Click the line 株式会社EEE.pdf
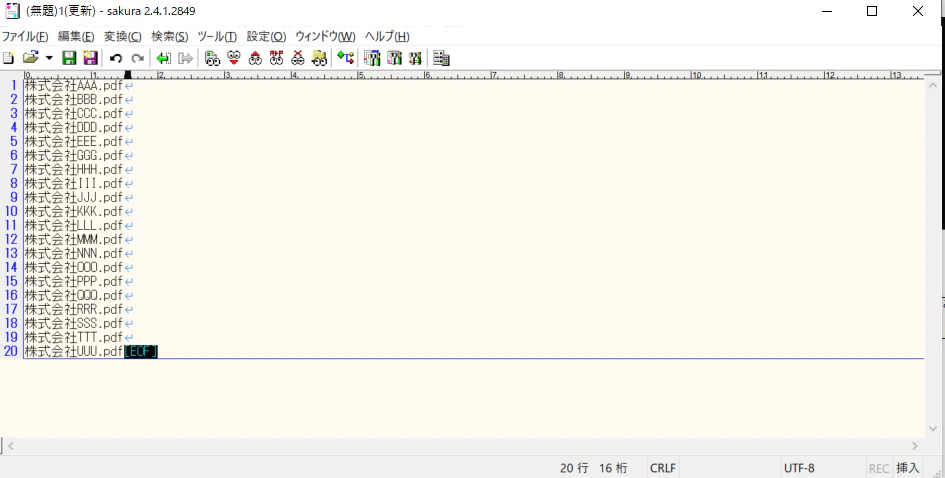The height and width of the screenshot is (478, 945). [x=74, y=141]
